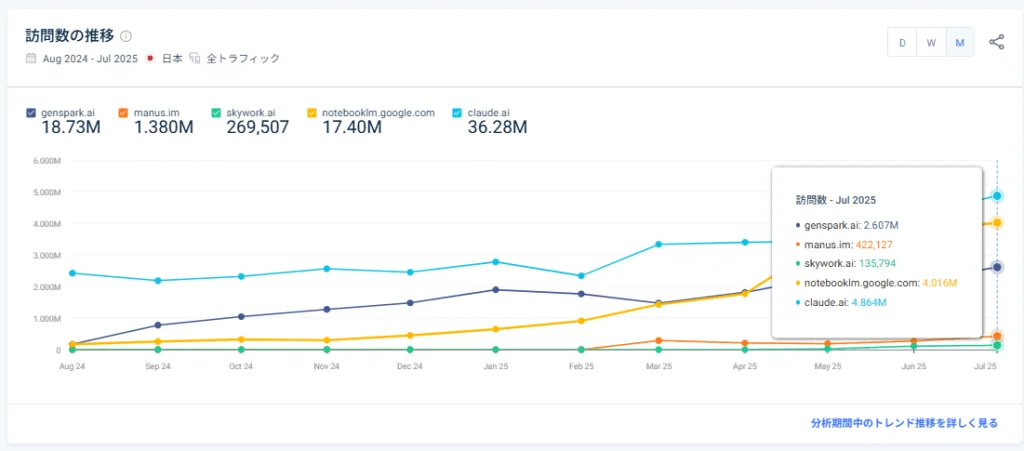
Task: Click tooltip header 訪問数 - Jul 2025
Action: (x=836, y=200)
